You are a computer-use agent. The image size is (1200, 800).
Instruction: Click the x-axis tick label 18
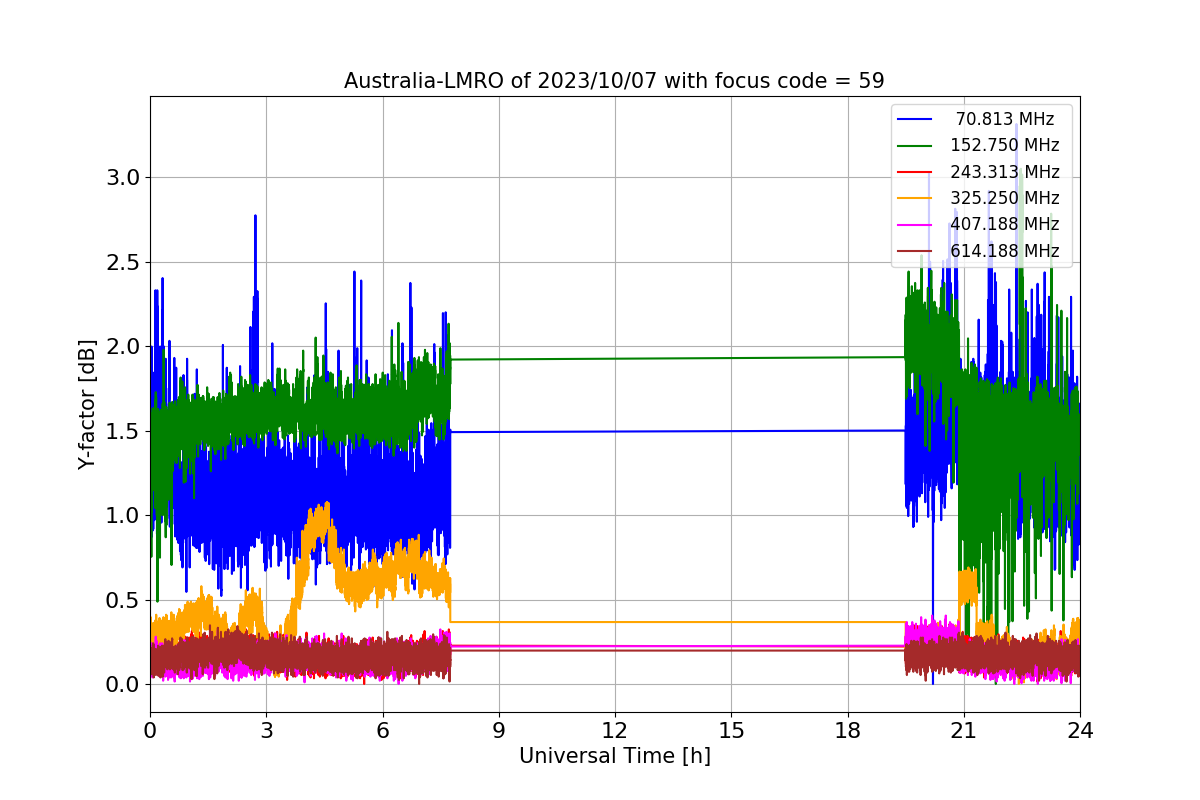(x=847, y=731)
